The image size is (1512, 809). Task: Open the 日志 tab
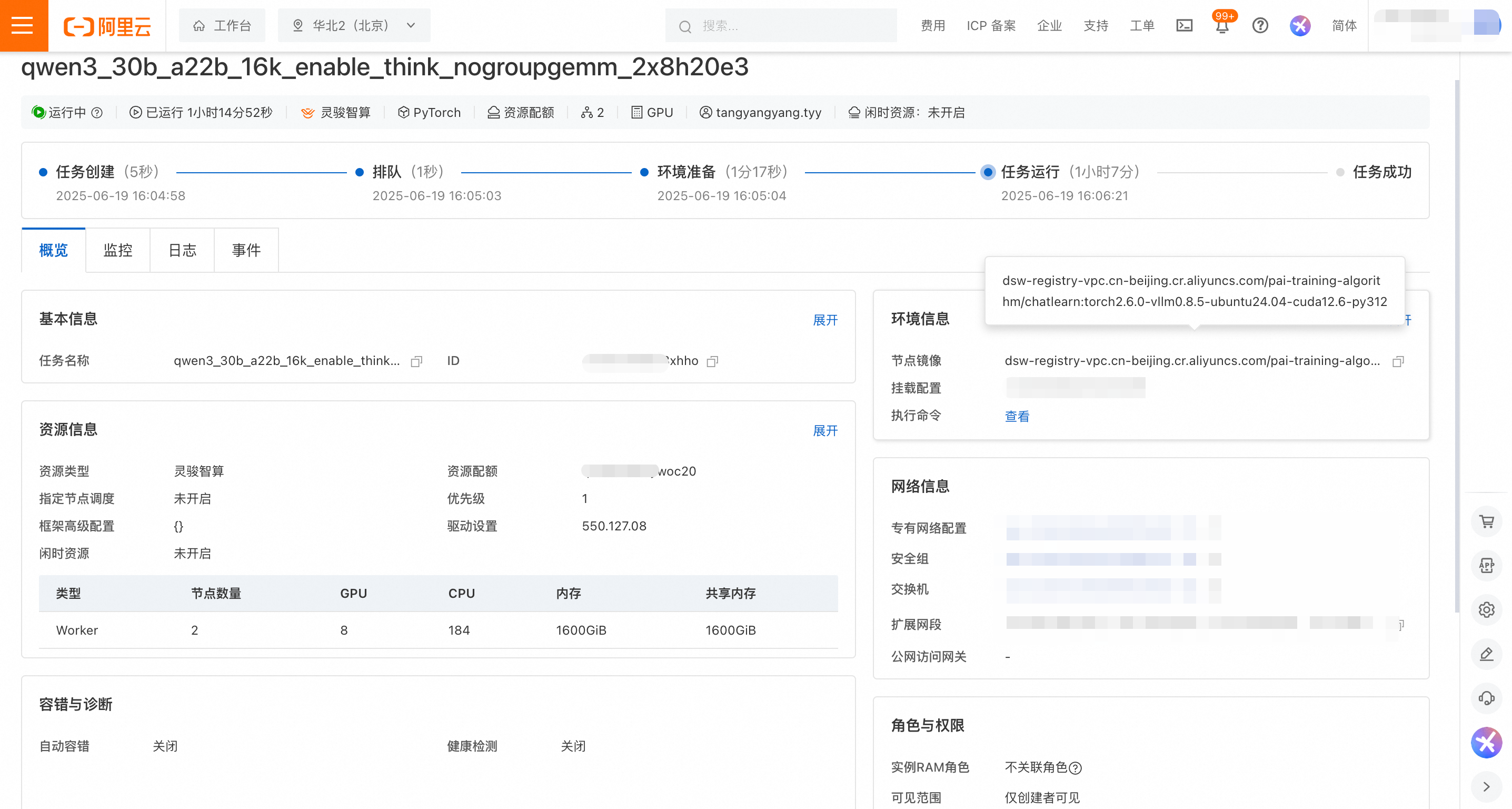pyautogui.click(x=182, y=250)
